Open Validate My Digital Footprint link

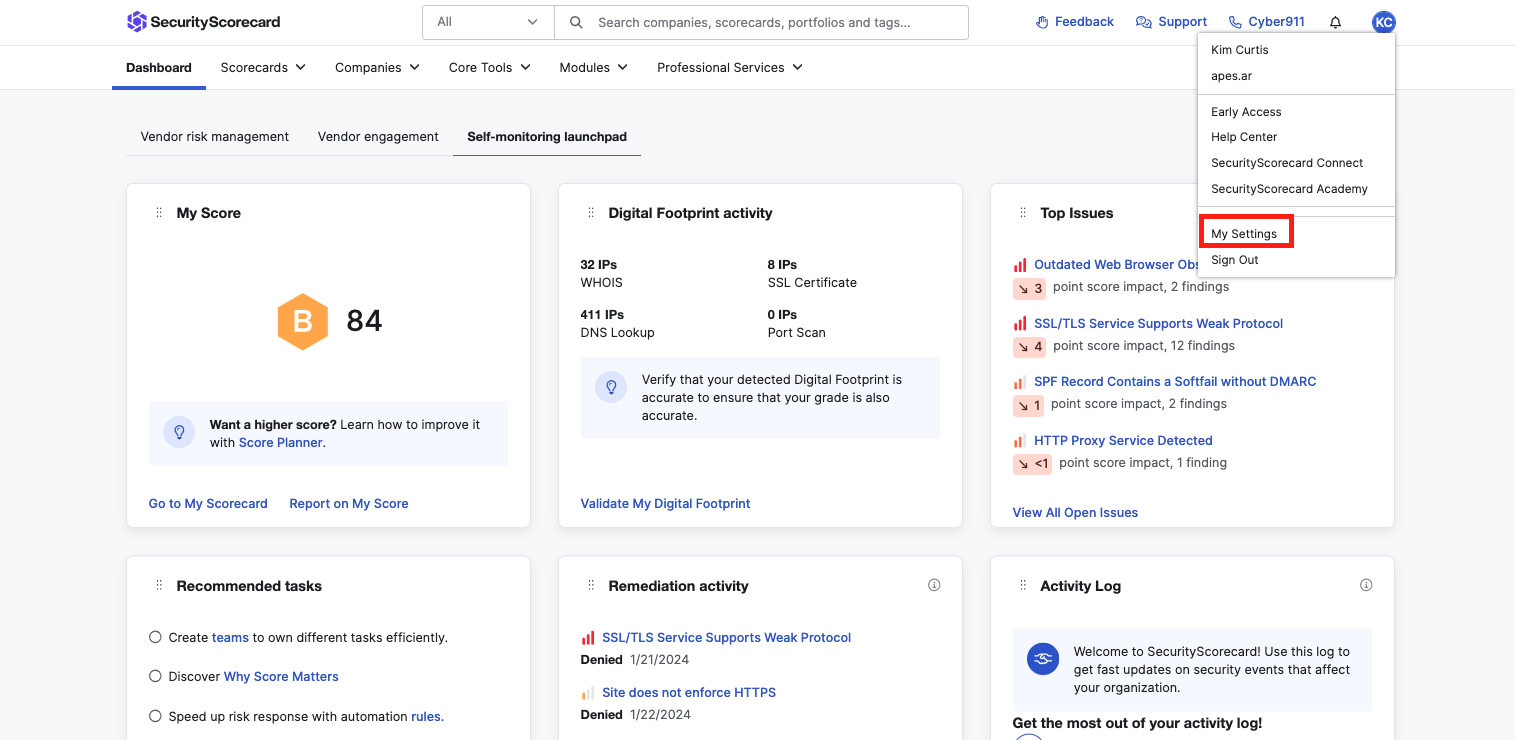[x=665, y=503]
